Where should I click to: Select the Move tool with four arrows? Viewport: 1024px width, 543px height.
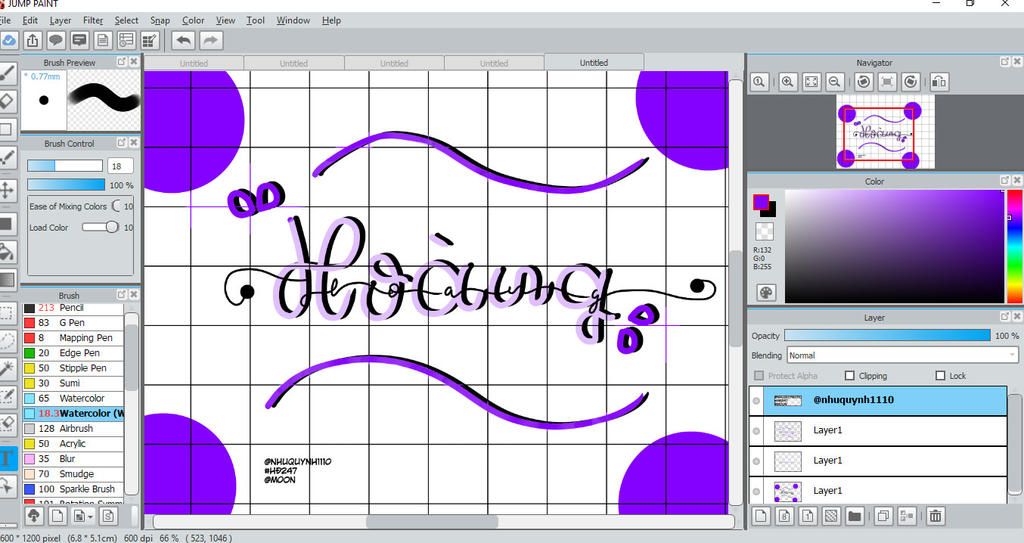pos(7,190)
